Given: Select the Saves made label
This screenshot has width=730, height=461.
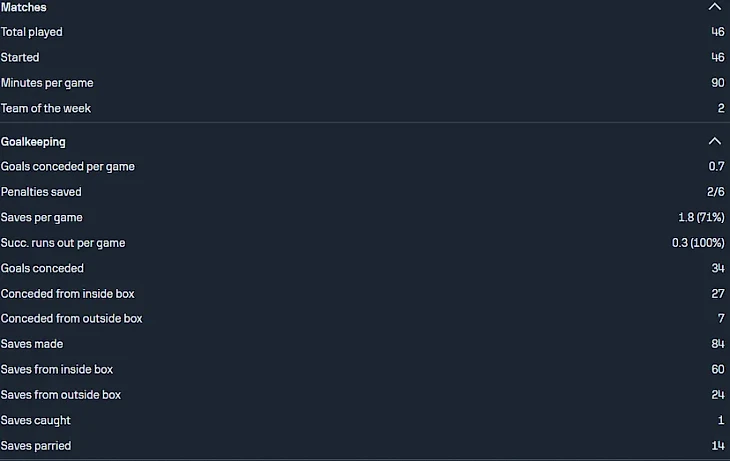Looking at the screenshot, I should 32,344.
